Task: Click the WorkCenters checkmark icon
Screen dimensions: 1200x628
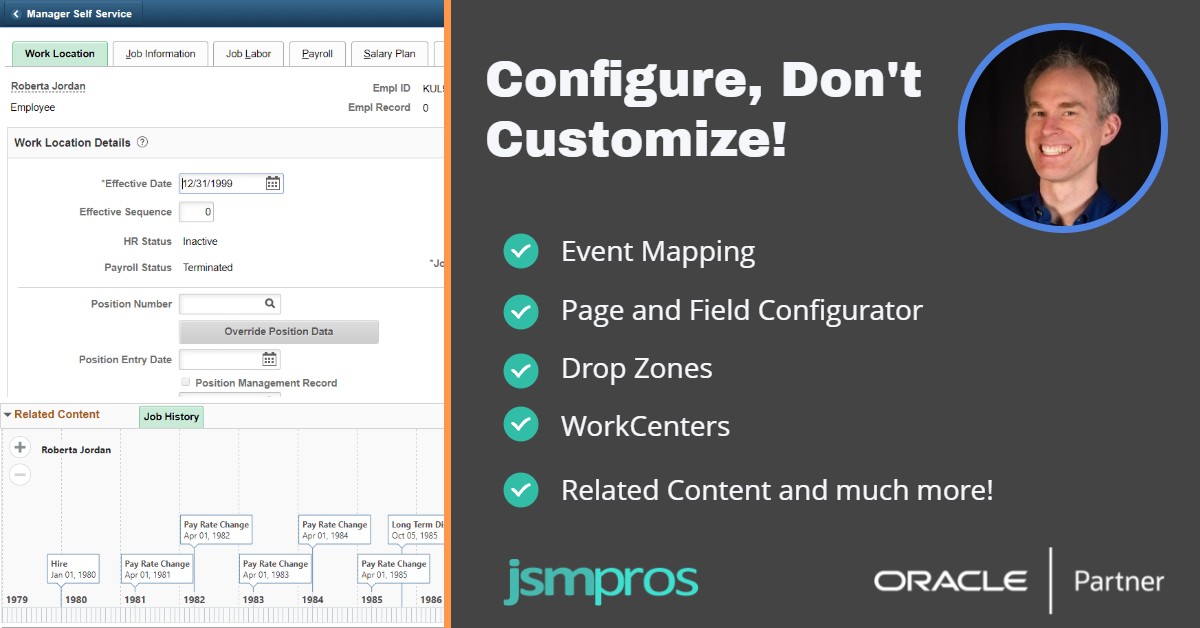Action: click(x=520, y=426)
